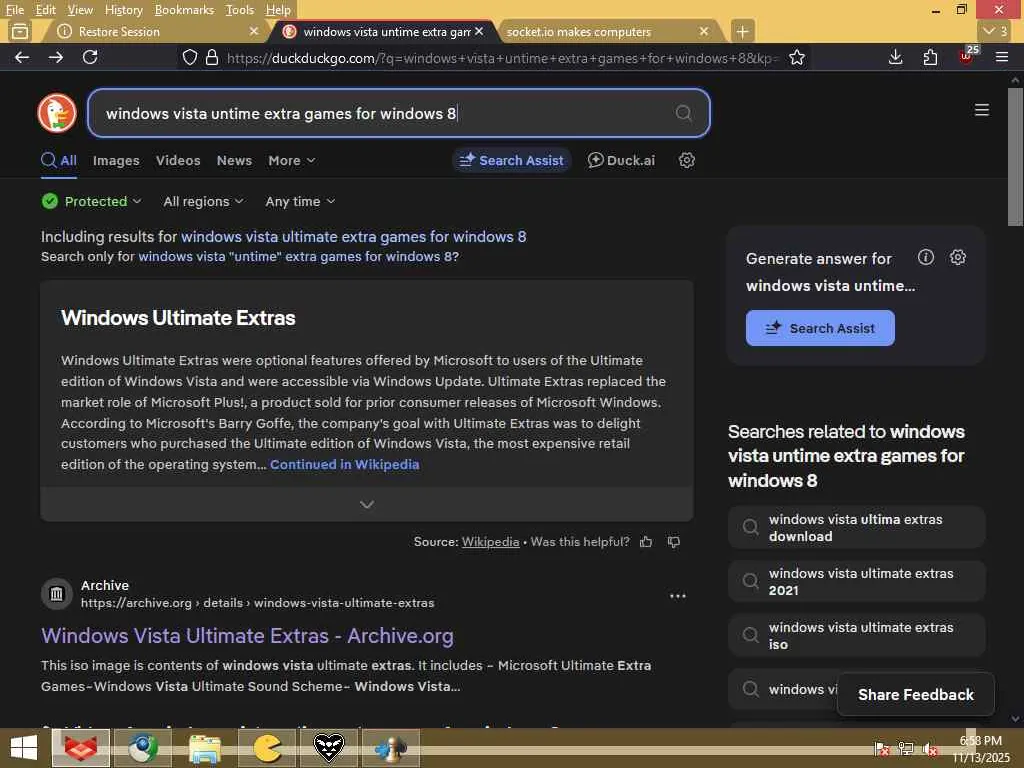Viewport: 1024px width, 768px height.
Task: Click the browser address bar URL
Action: click(x=503, y=57)
